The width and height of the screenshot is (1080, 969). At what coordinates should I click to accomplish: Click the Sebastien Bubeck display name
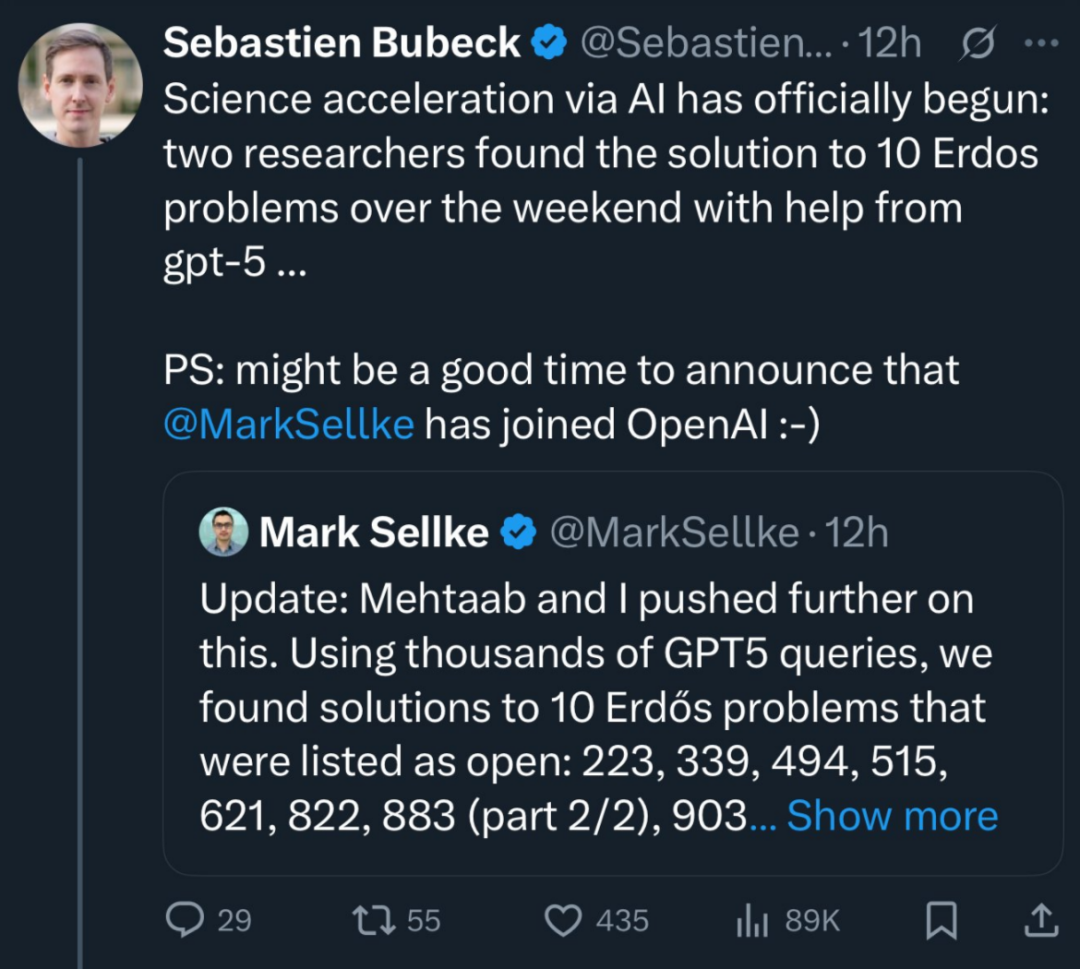341,43
